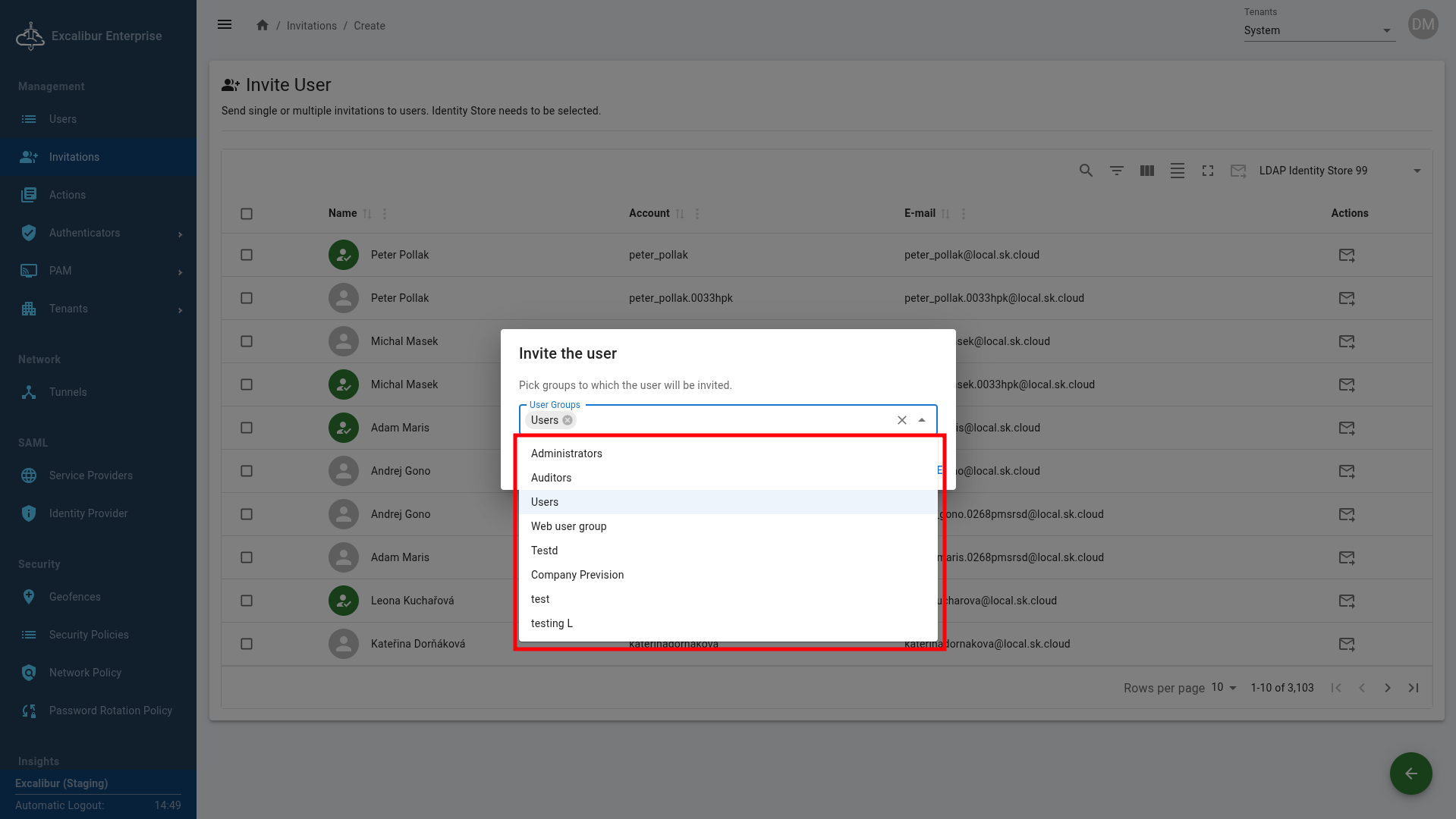Click the hamburger menu icon
Viewport: 1456px width, 819px height.
click(225, 25)
